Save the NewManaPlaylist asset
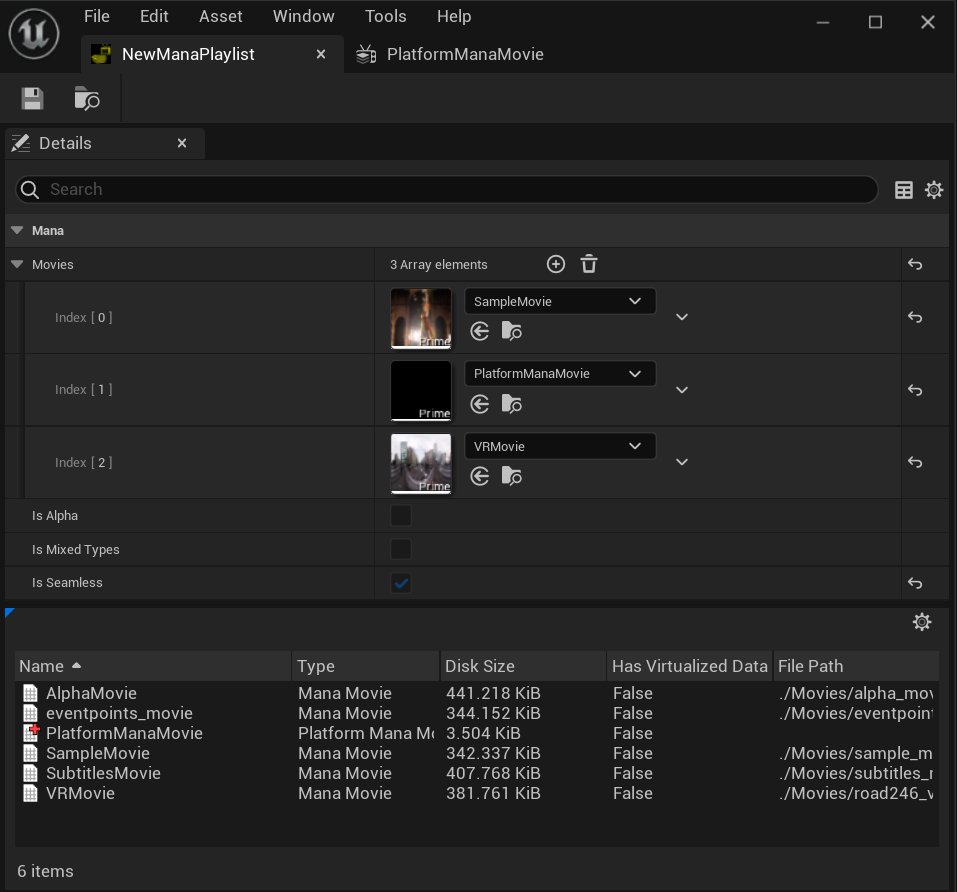The height and width of the screenshot is (892, 957). coord(31,98)
